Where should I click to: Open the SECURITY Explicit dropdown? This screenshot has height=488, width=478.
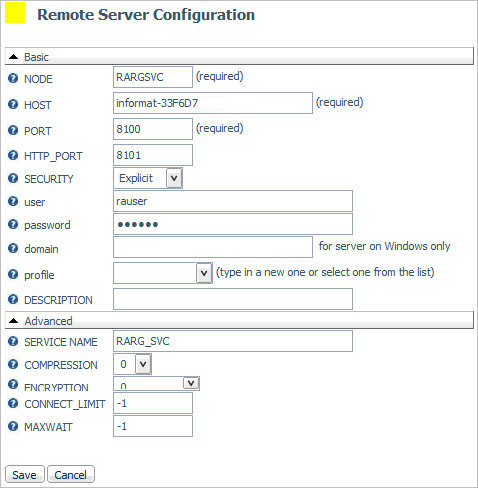pos(174,178)
